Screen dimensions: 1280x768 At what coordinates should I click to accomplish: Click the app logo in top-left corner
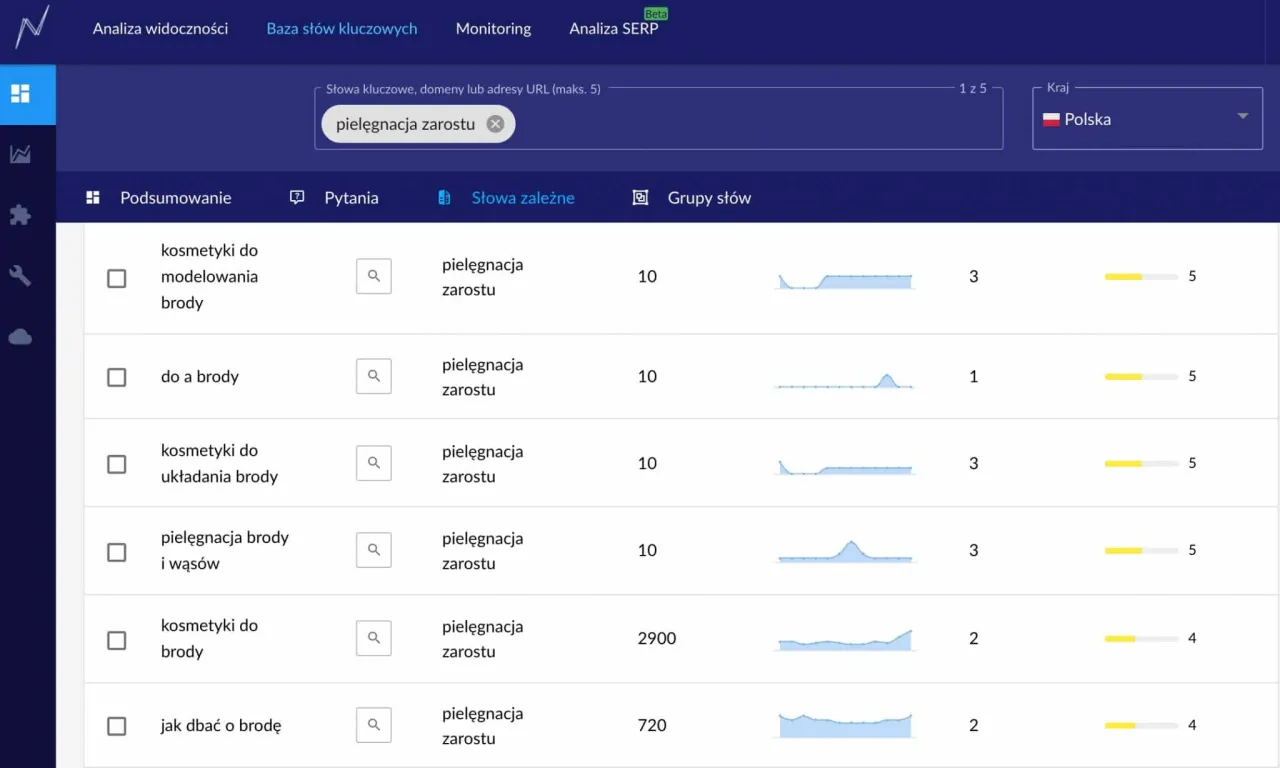pyautogui.click(x=31, y=27)
